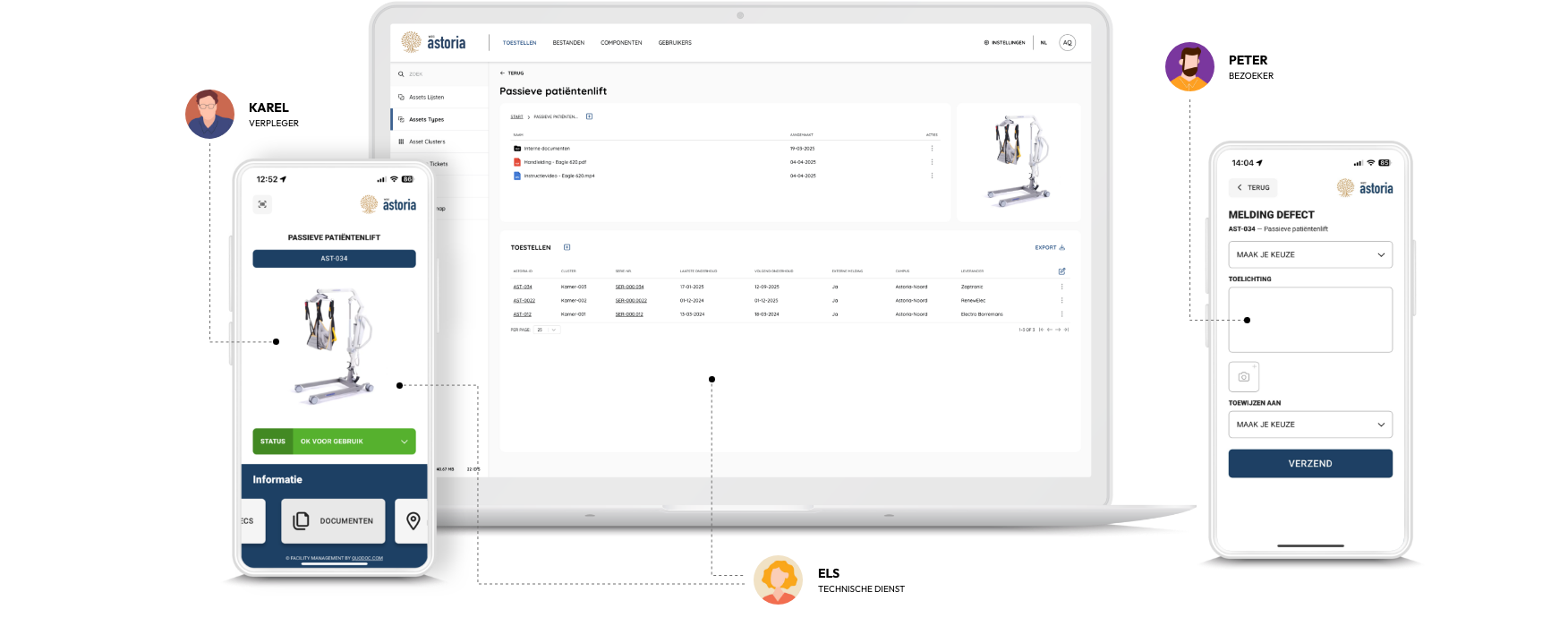Open the quodoc.com footer link on Karel's phone

tap(367, 558)
